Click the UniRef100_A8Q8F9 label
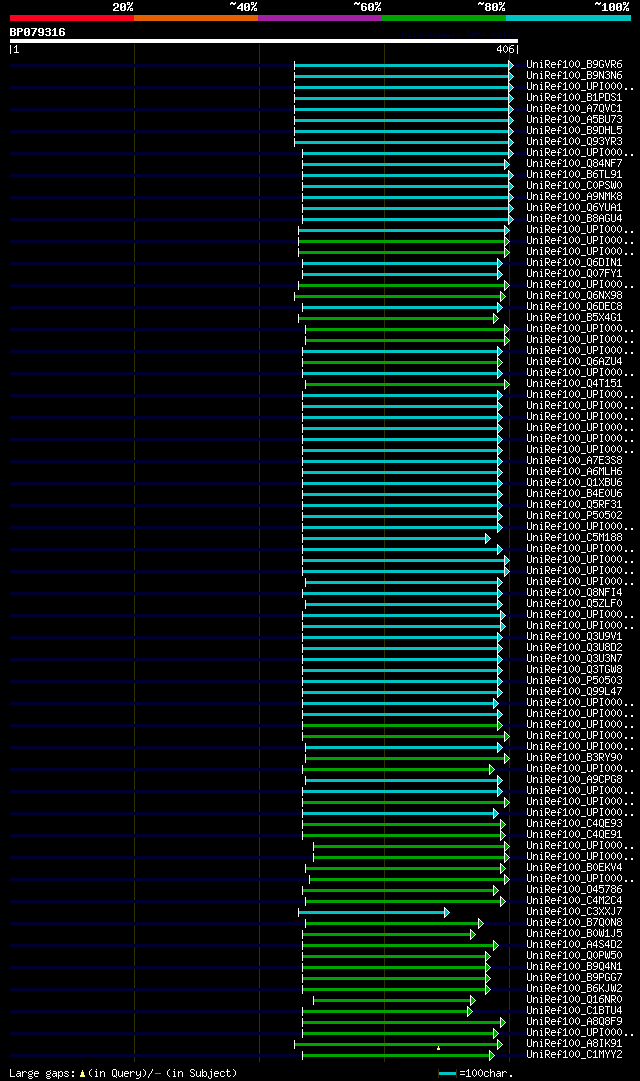Image resolution: width=640 pixels, height=1081 pixels. 574,1022
